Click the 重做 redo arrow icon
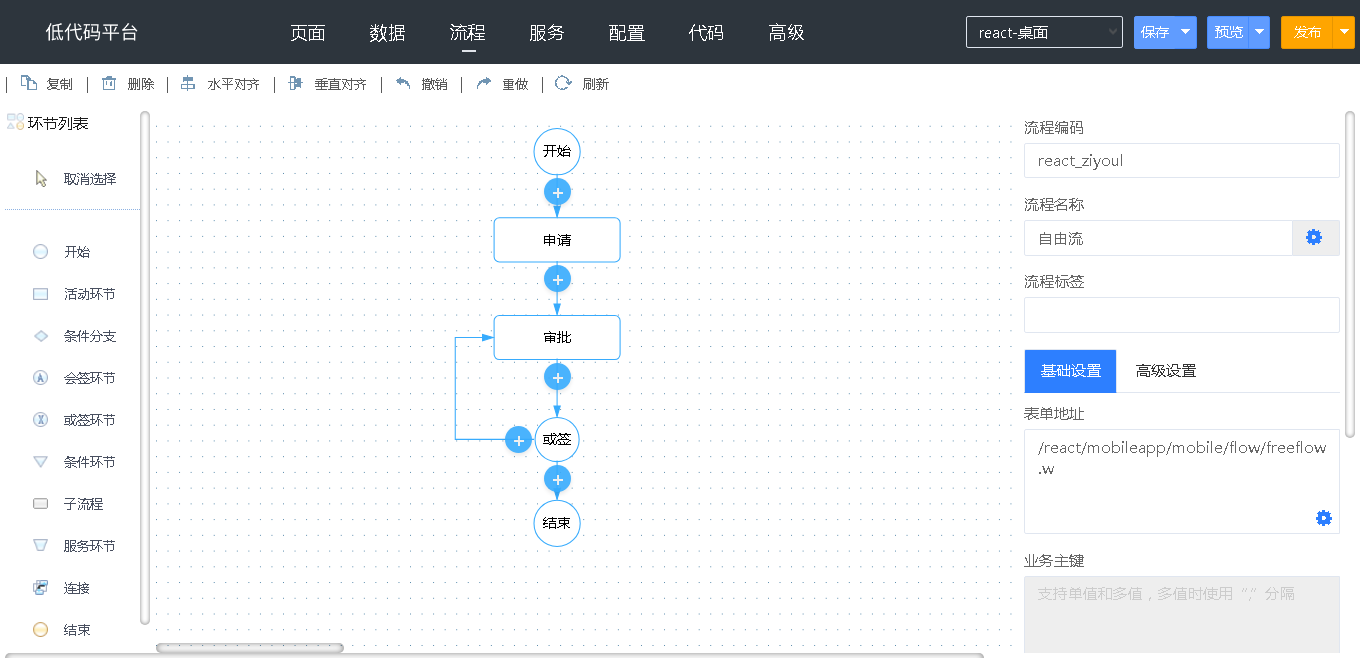Image resolution: width=1360 pixels, height=658 pixels. click(484, 83)
